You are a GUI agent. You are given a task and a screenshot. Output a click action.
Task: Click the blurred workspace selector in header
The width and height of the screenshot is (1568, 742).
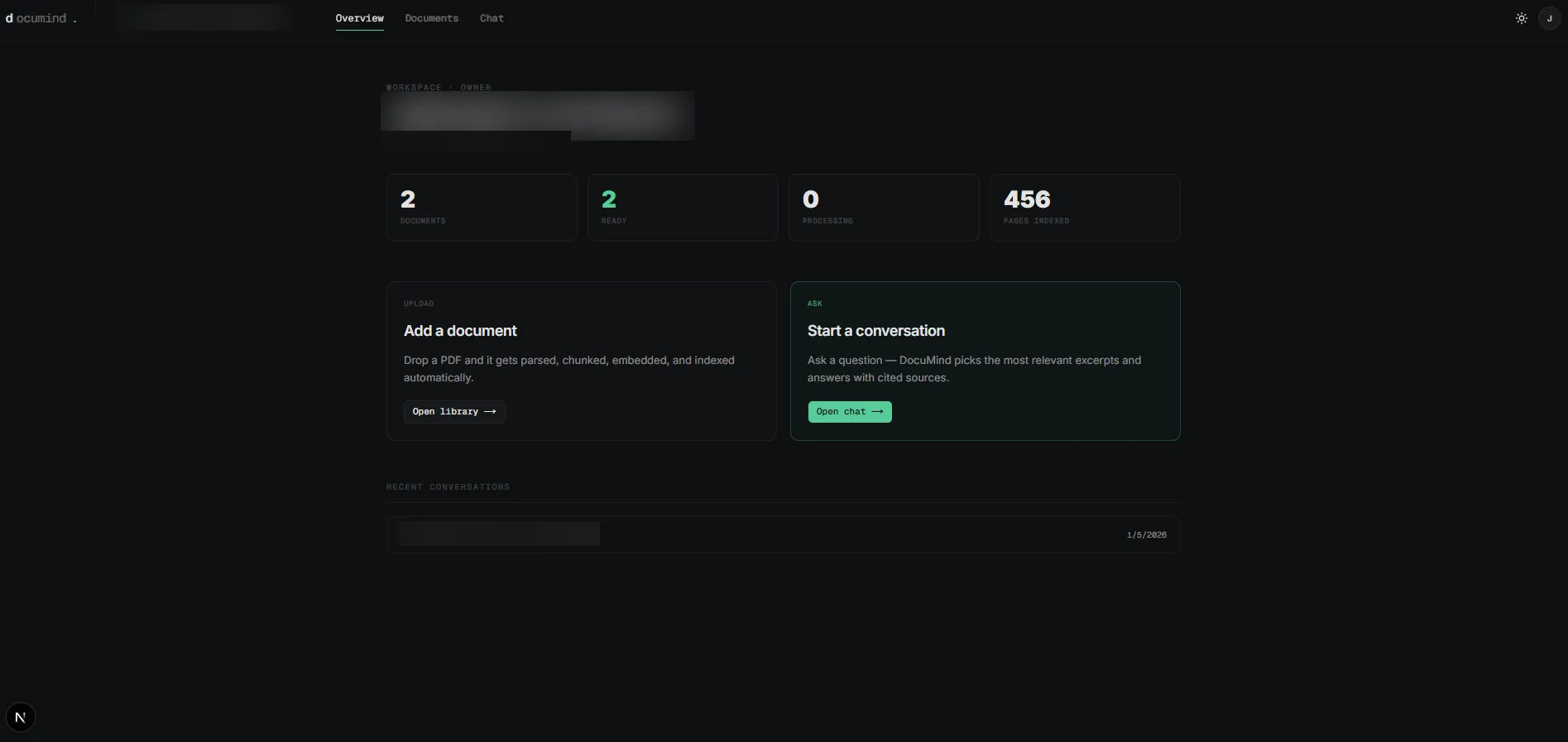[204, 18]
